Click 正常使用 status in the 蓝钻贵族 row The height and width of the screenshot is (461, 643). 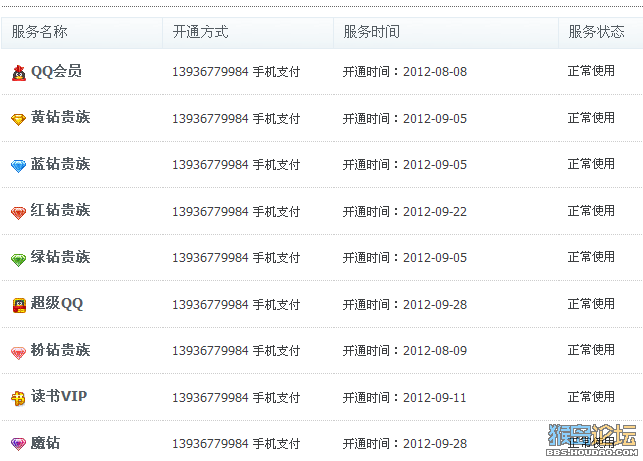pos(591,164)
